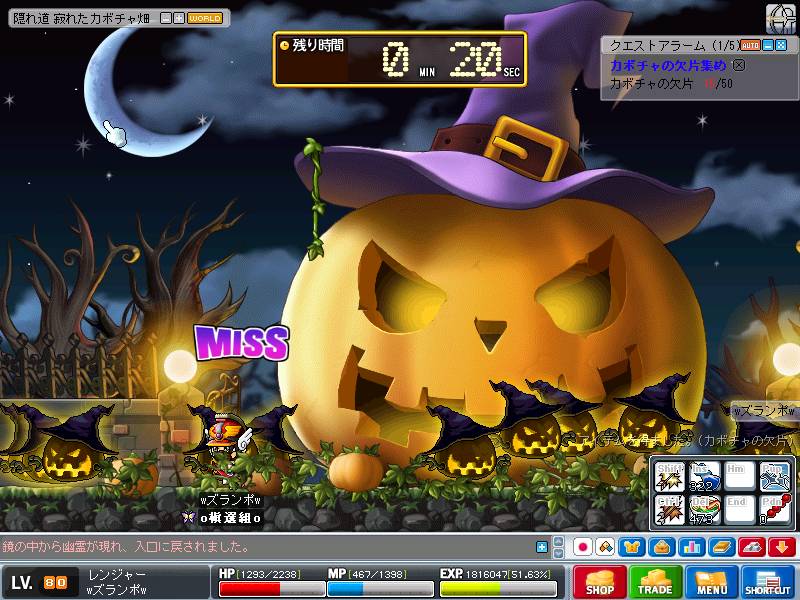The image size is (800, 600).
Task: Use the Pdn red bead item
Action: (x=774, y=510)
